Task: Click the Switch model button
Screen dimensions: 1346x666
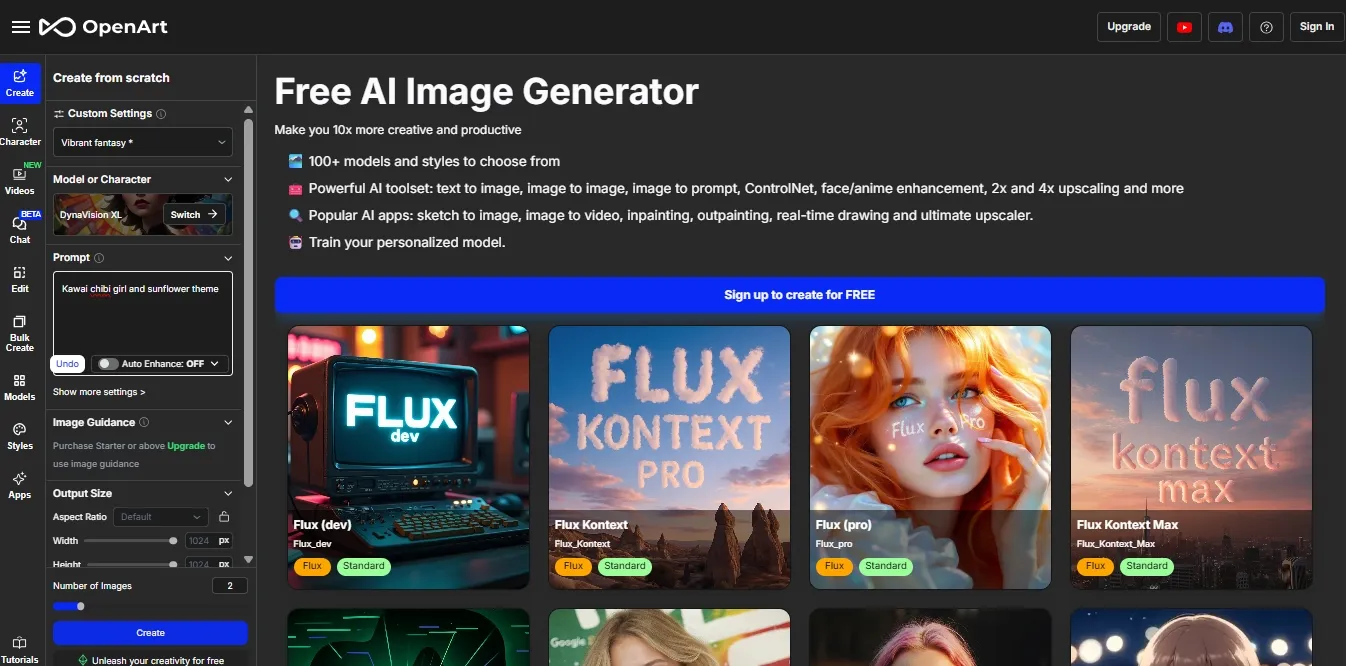Action: [x=194, y=214]
